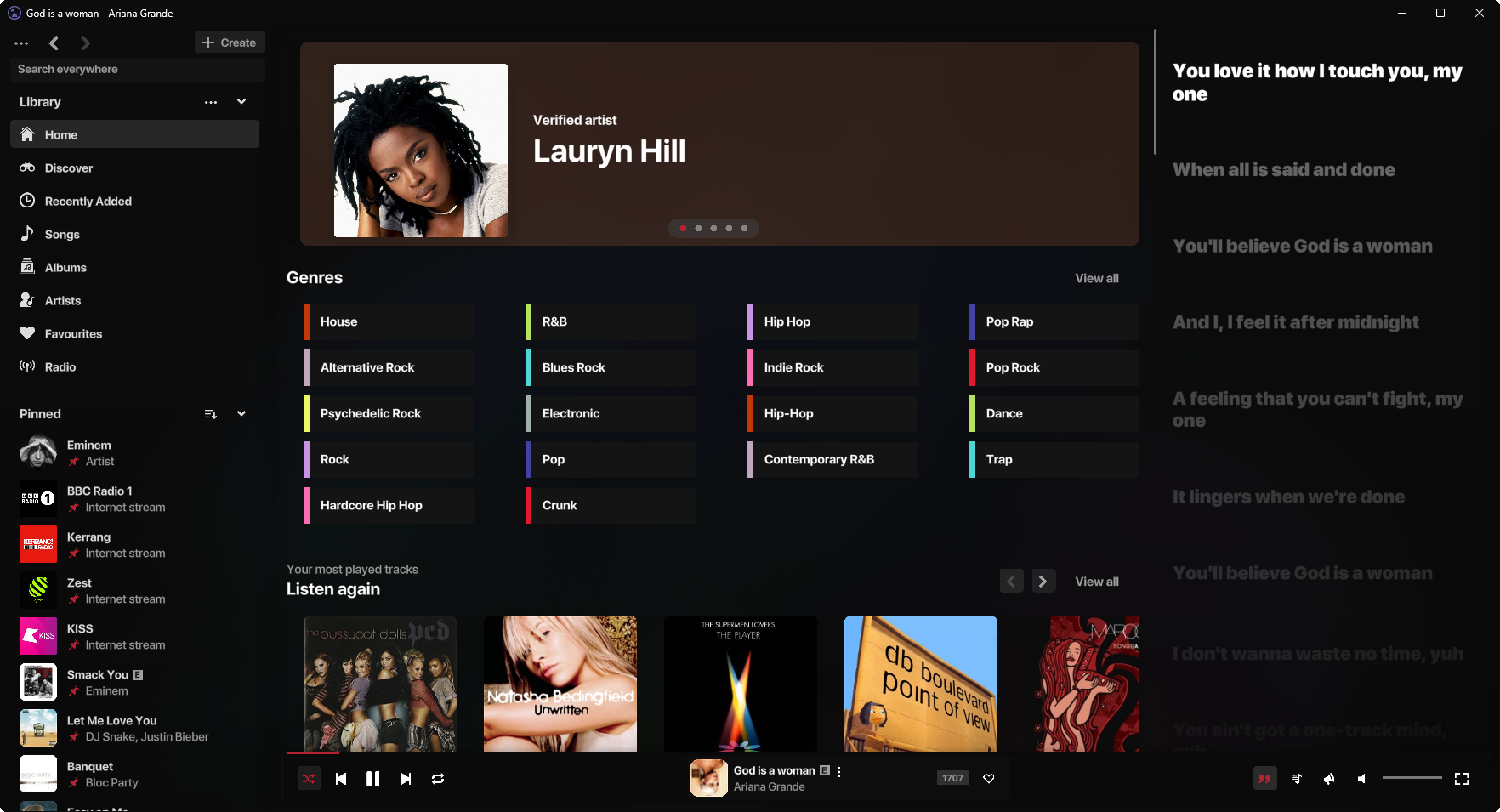Open the main menu three dots
The width and height of the screenshot is (1500, 812).
21,43
